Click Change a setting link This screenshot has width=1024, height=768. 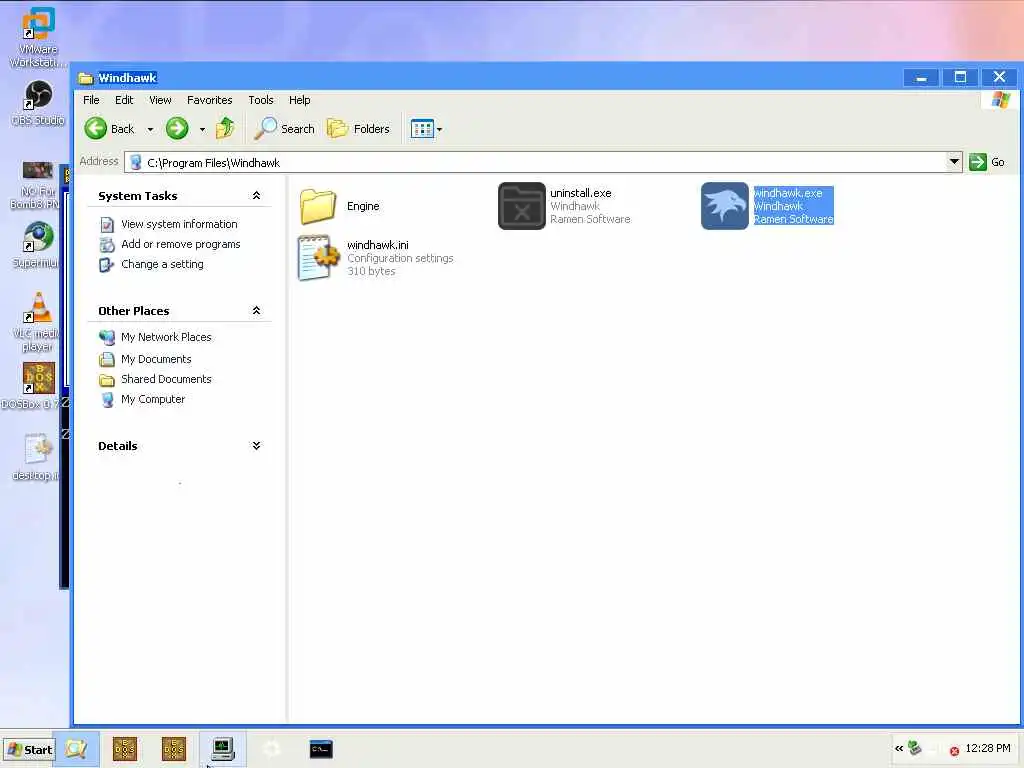pos(162,264)
